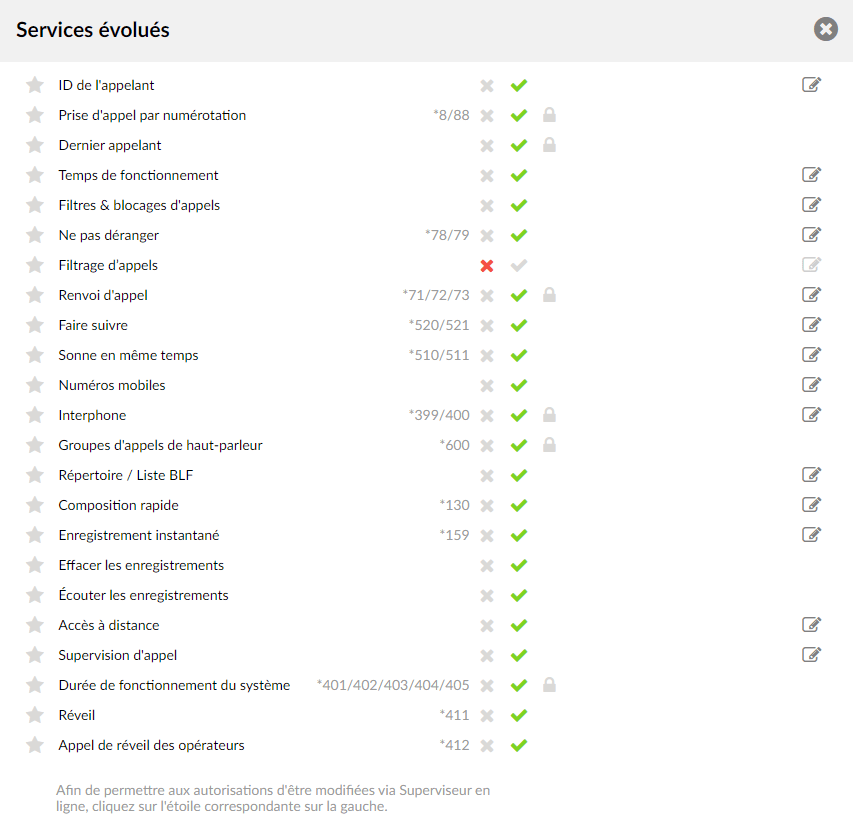
Task: Disable Accès à distance with the X
Action: point(487,626)
